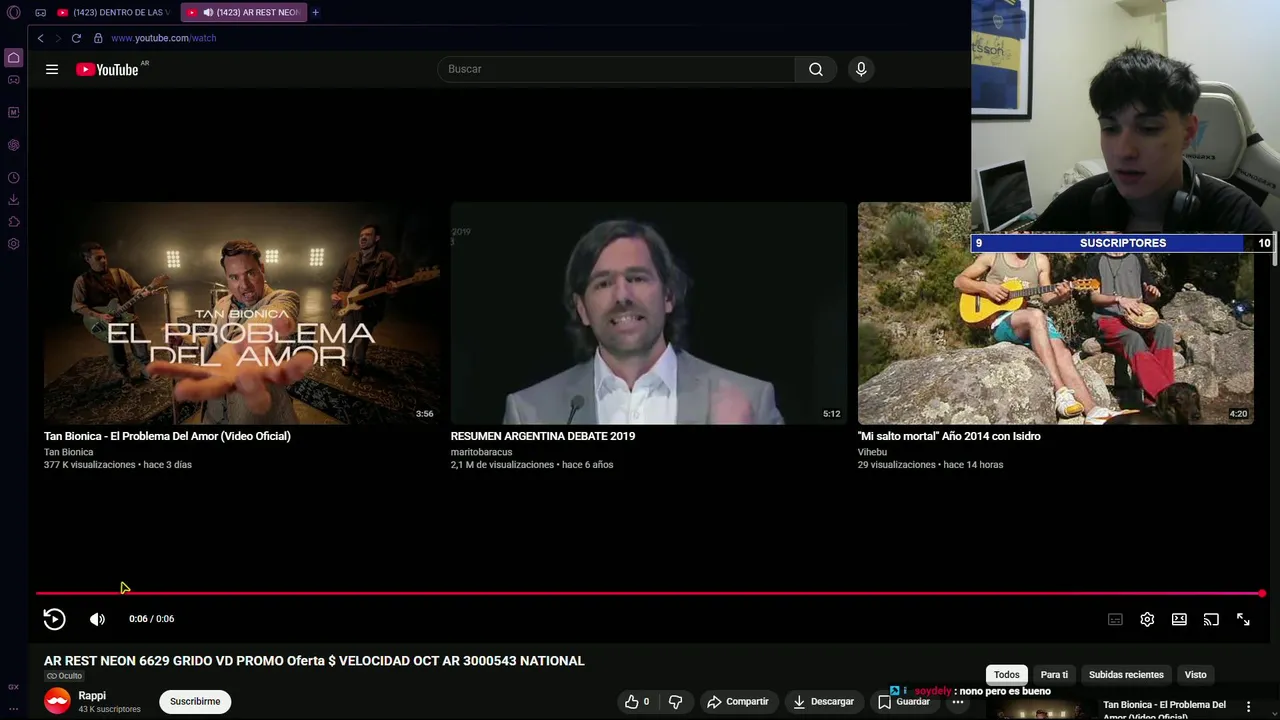Visit the Vihebu channel name
Screen dimensions: 1280x720
click(872, 452)
